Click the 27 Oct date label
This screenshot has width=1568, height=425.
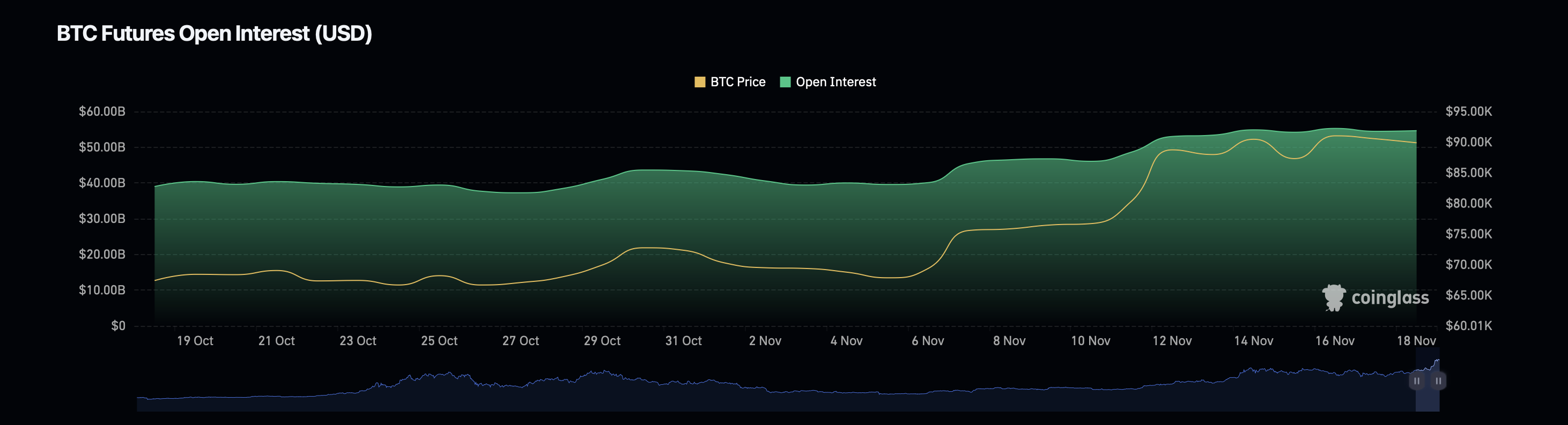tap(521, 341)
